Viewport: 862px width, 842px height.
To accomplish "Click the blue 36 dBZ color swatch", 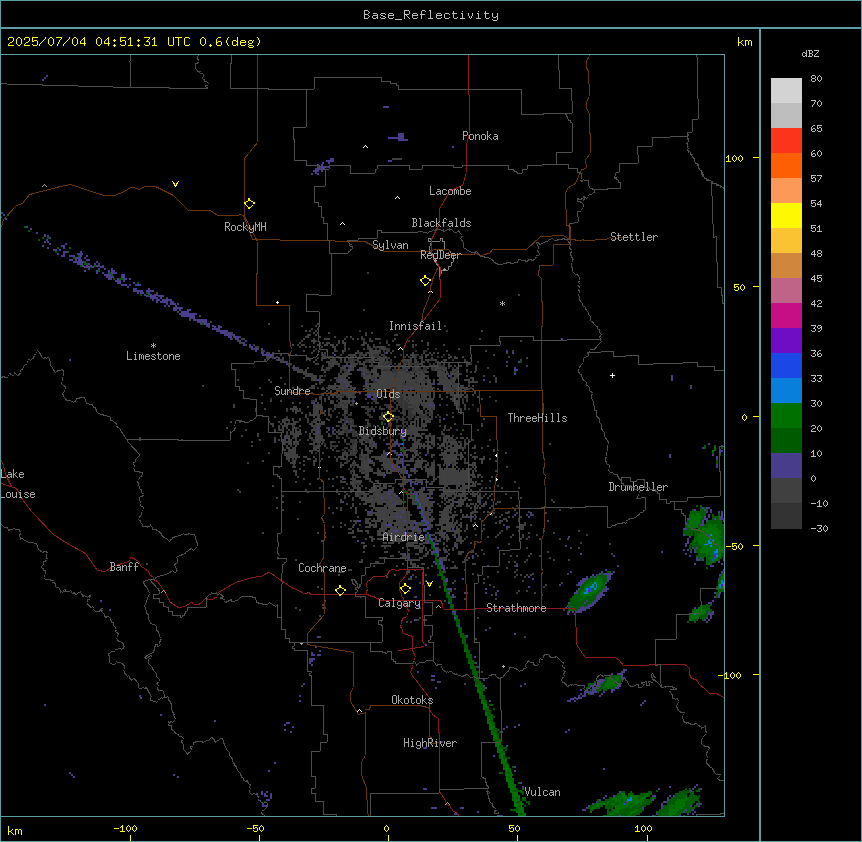I will tap(786, 365).
